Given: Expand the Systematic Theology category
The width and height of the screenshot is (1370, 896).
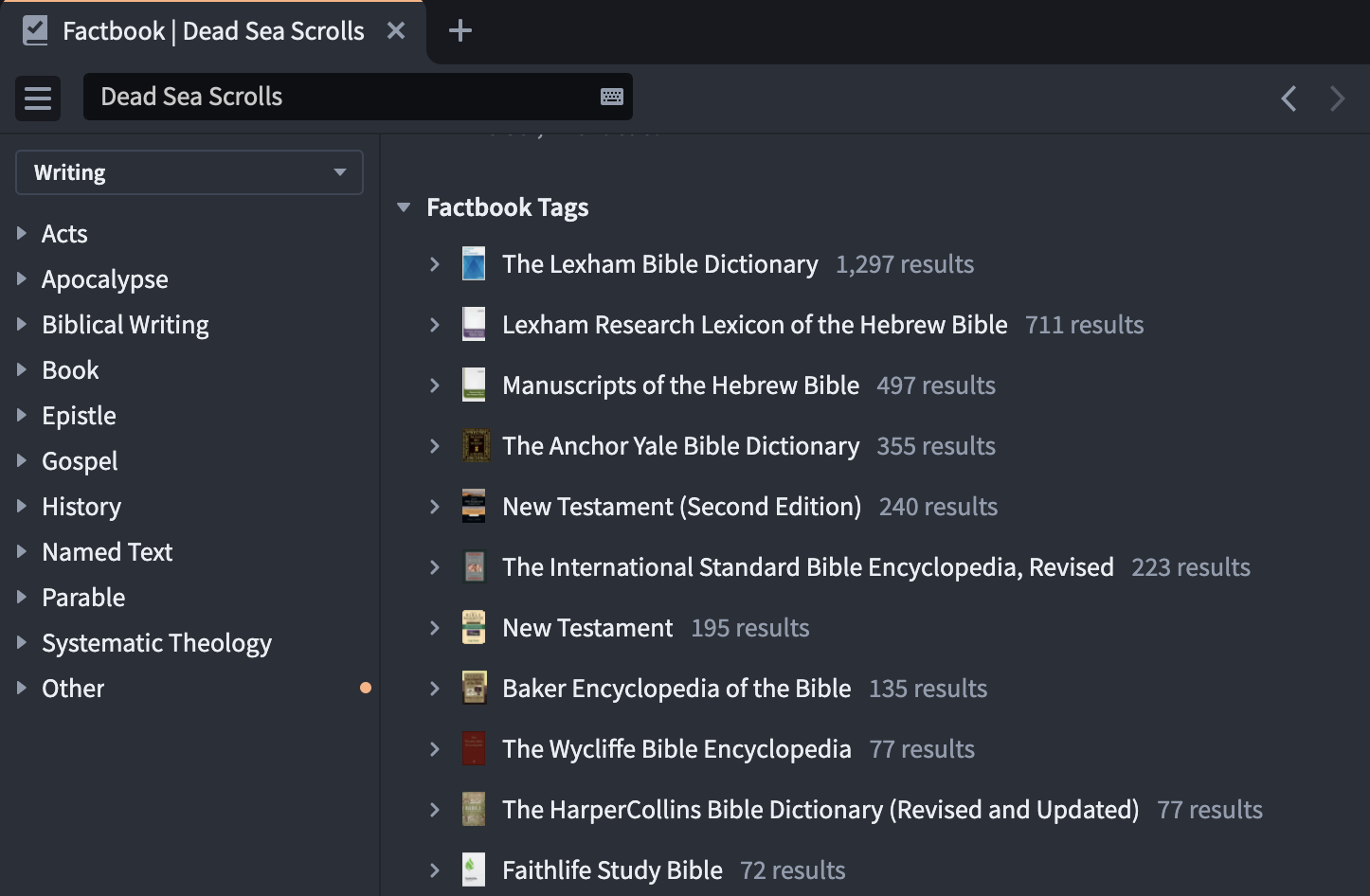Looking at the screenshot, I should click(22, 643).
